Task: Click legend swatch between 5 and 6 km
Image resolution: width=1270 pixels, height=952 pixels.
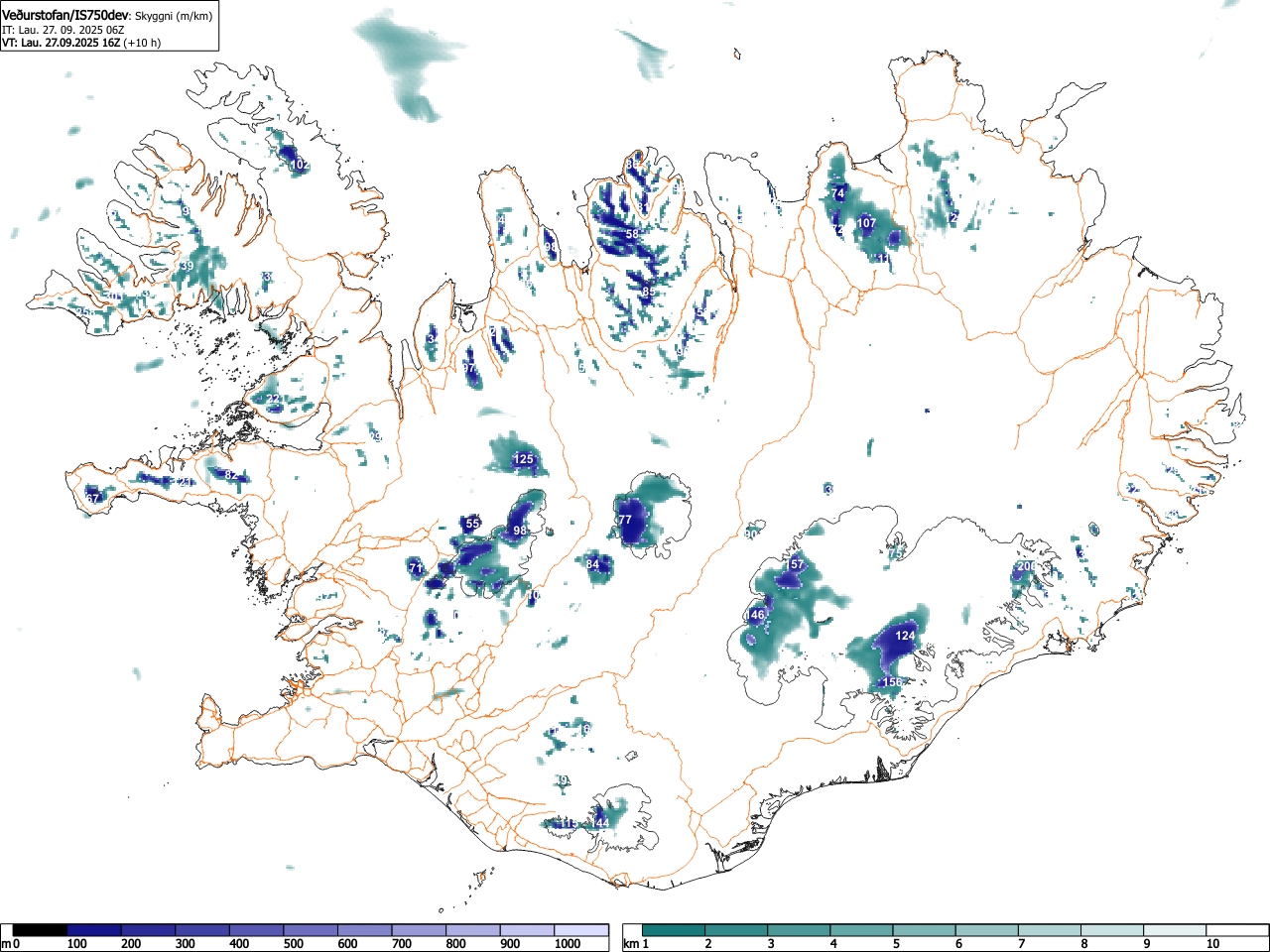Action: click(925, 930)
